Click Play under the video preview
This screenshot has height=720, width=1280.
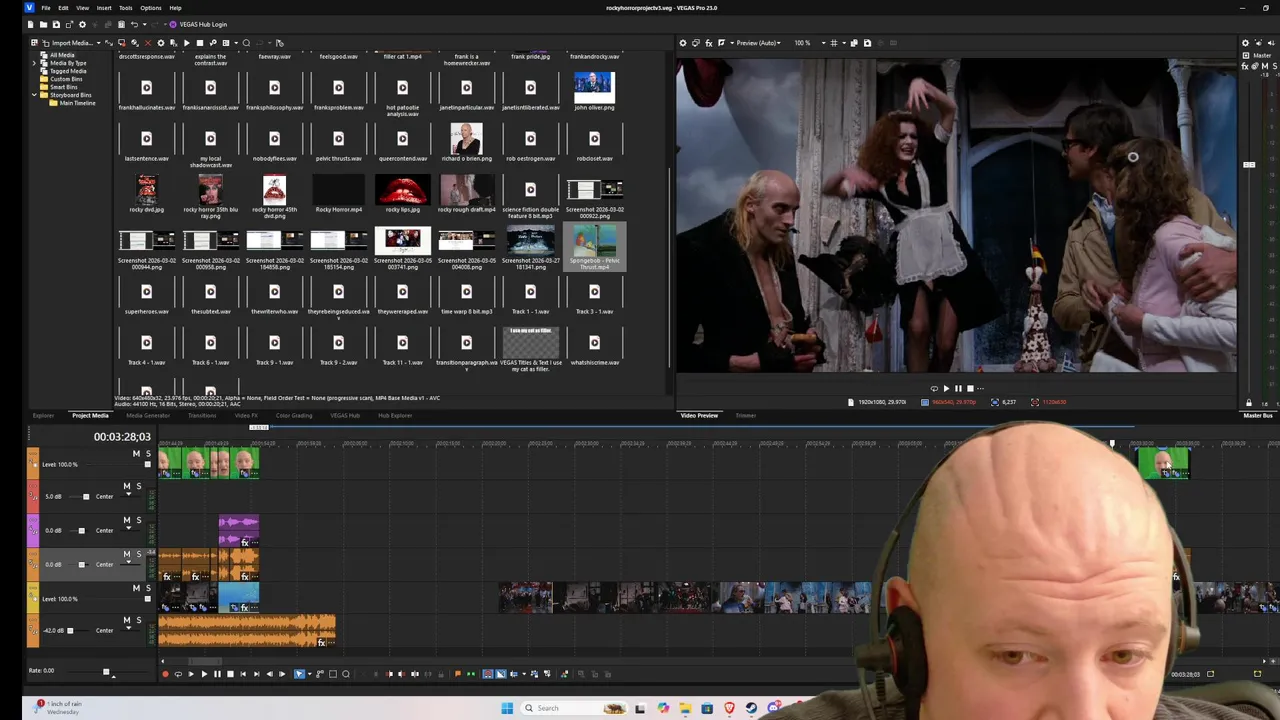tap(946, 389)
